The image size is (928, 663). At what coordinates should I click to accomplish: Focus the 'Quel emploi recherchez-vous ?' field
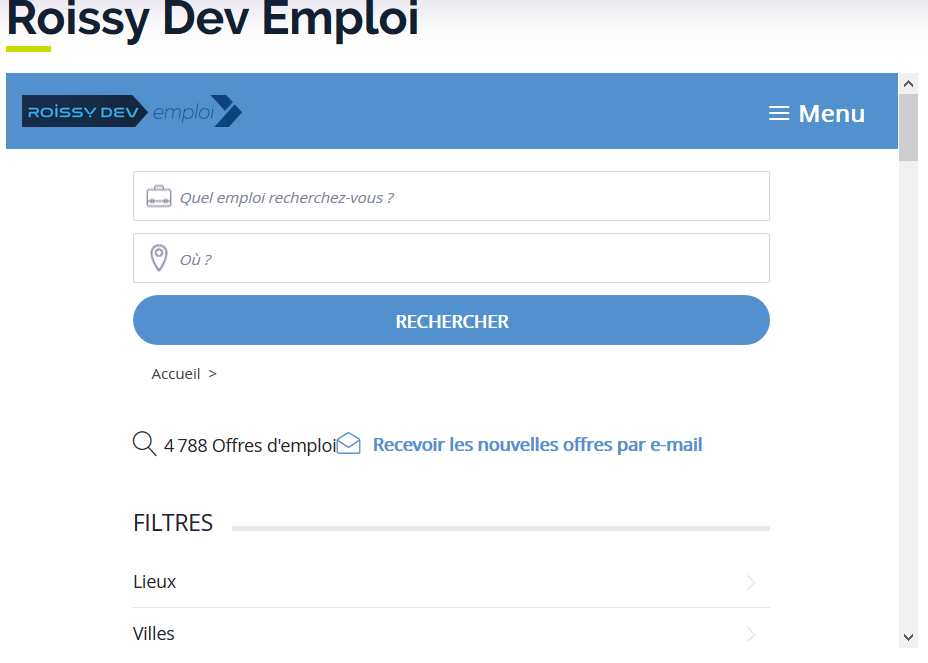pyautogui.click(x=451, y=197)
